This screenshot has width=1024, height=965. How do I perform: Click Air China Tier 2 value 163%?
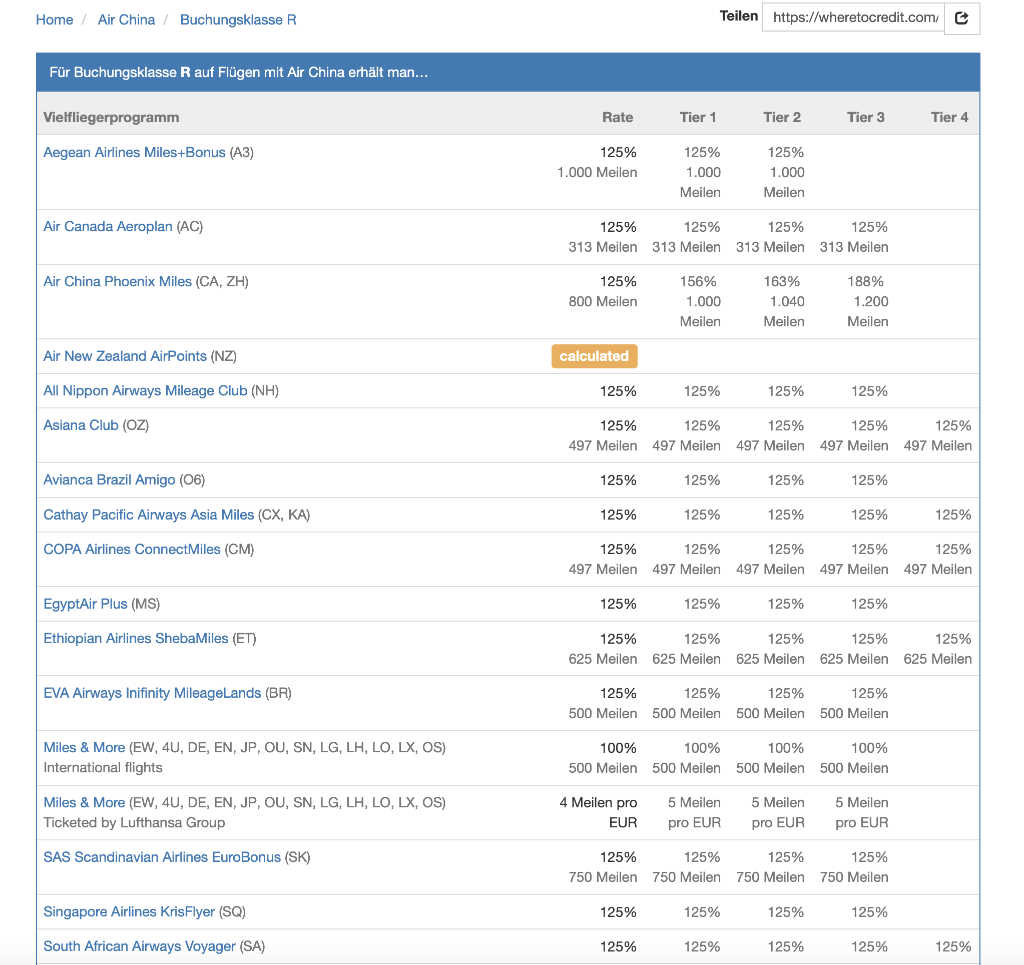(x=782, y=281)
